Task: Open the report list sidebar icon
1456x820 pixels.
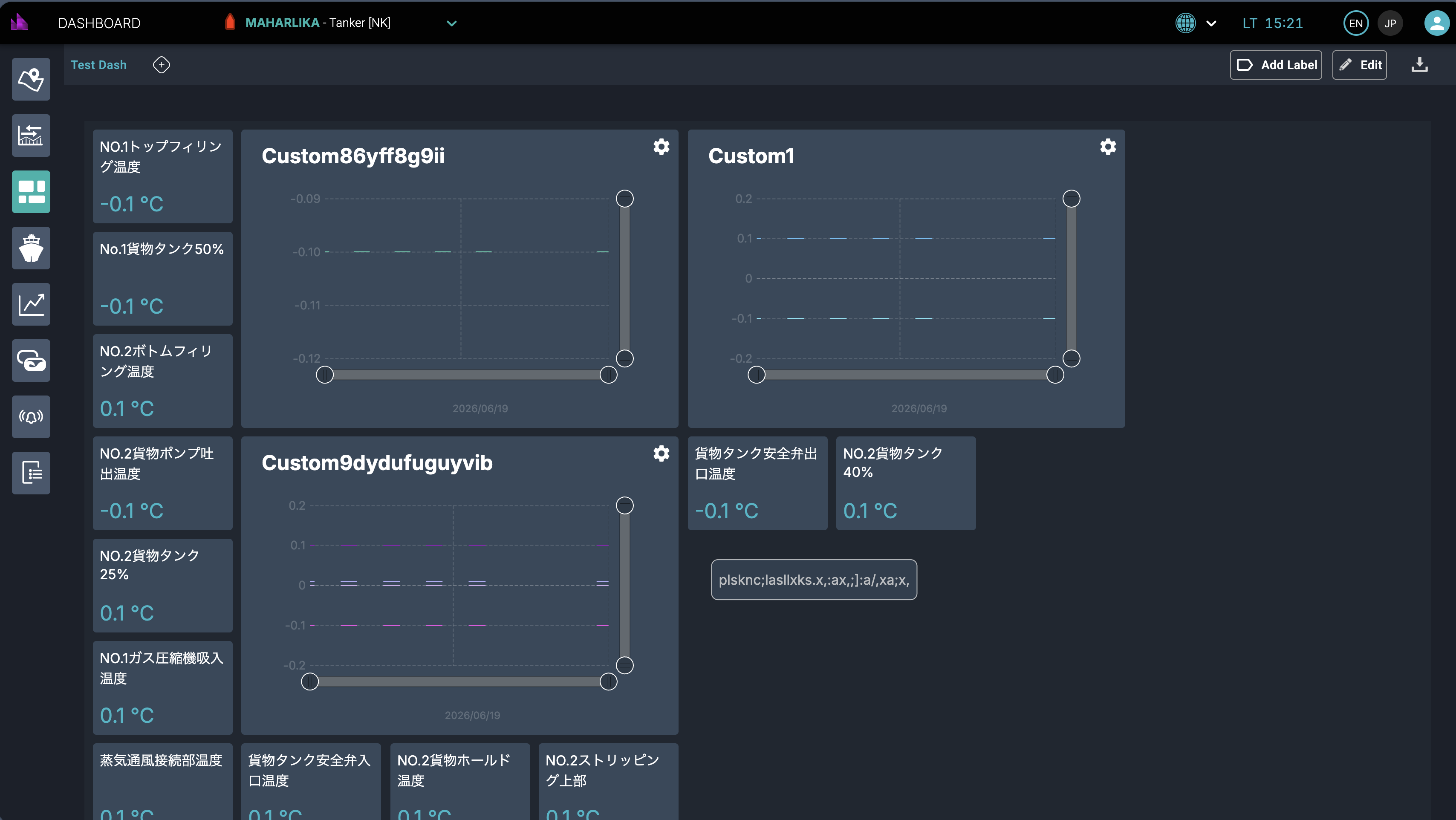Action: (31, 473)
